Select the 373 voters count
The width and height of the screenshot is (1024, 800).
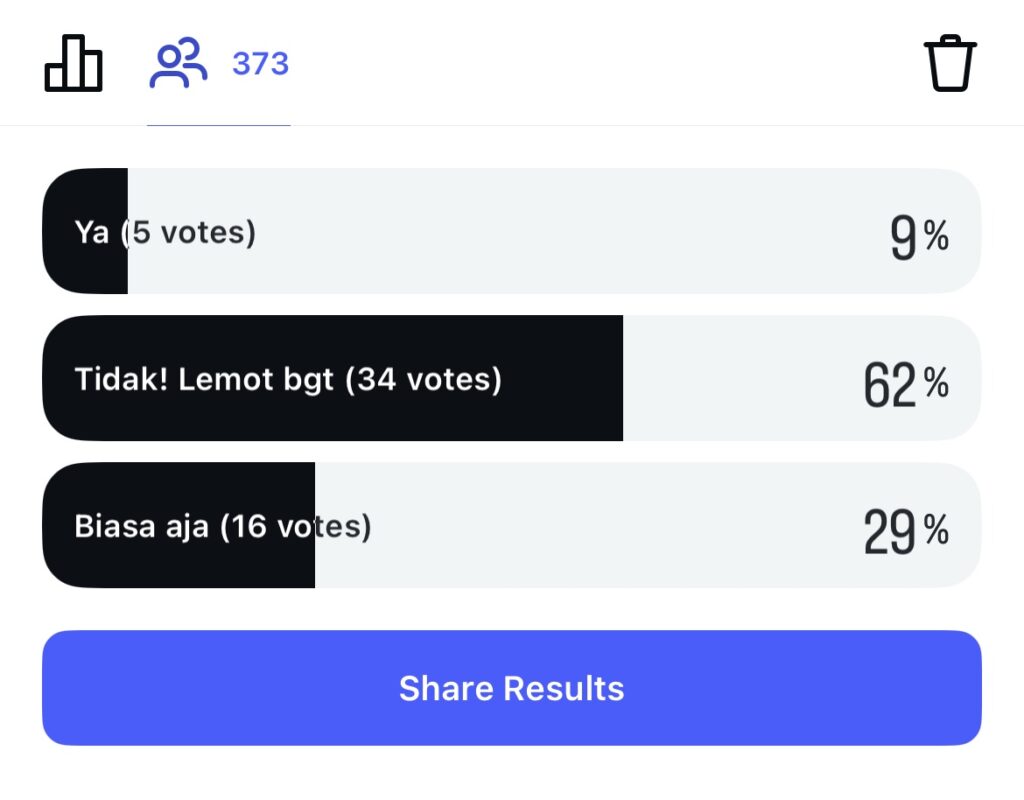coord(260,64)
